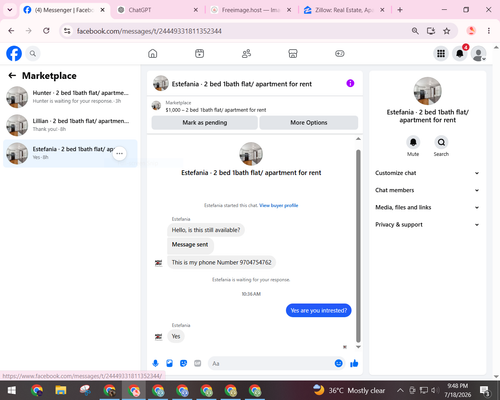Image resolution: width=500 pixels, height=400 pixels.
Task: Open the Facebook apps grid menu
Action: pyautogui.click(x=441, y=53)
